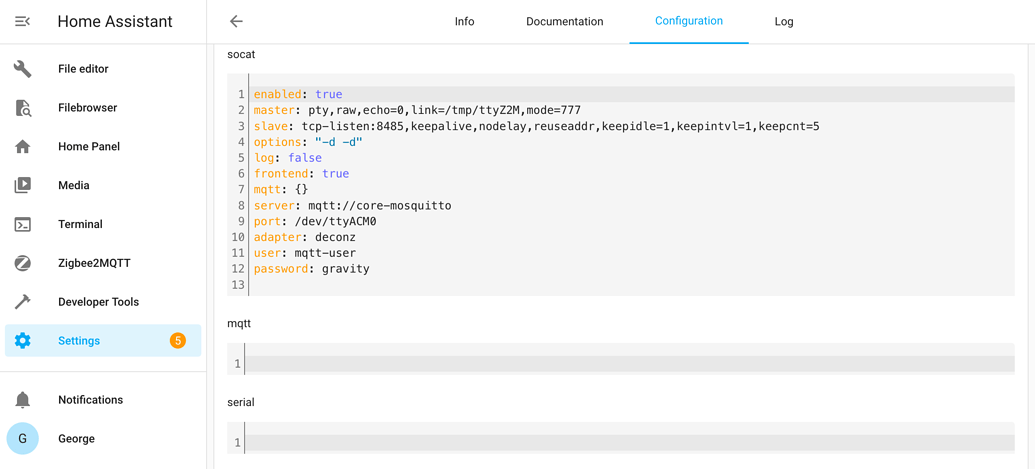
Task: Click the Media play box icon
Action: (x=22, y=185)
